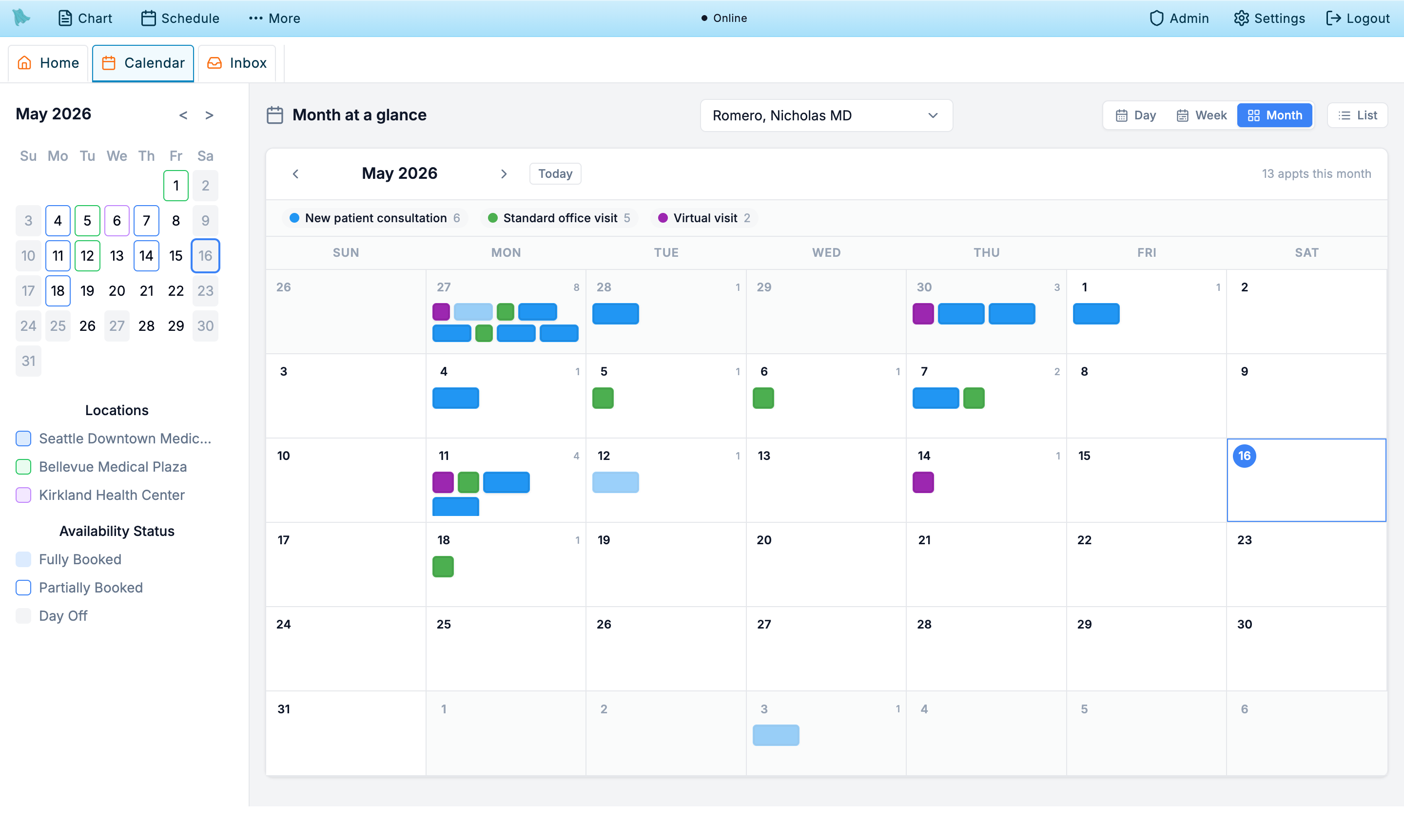Select the Month view
Viewport: 1404px width, 840px height.
(1274, 115)
